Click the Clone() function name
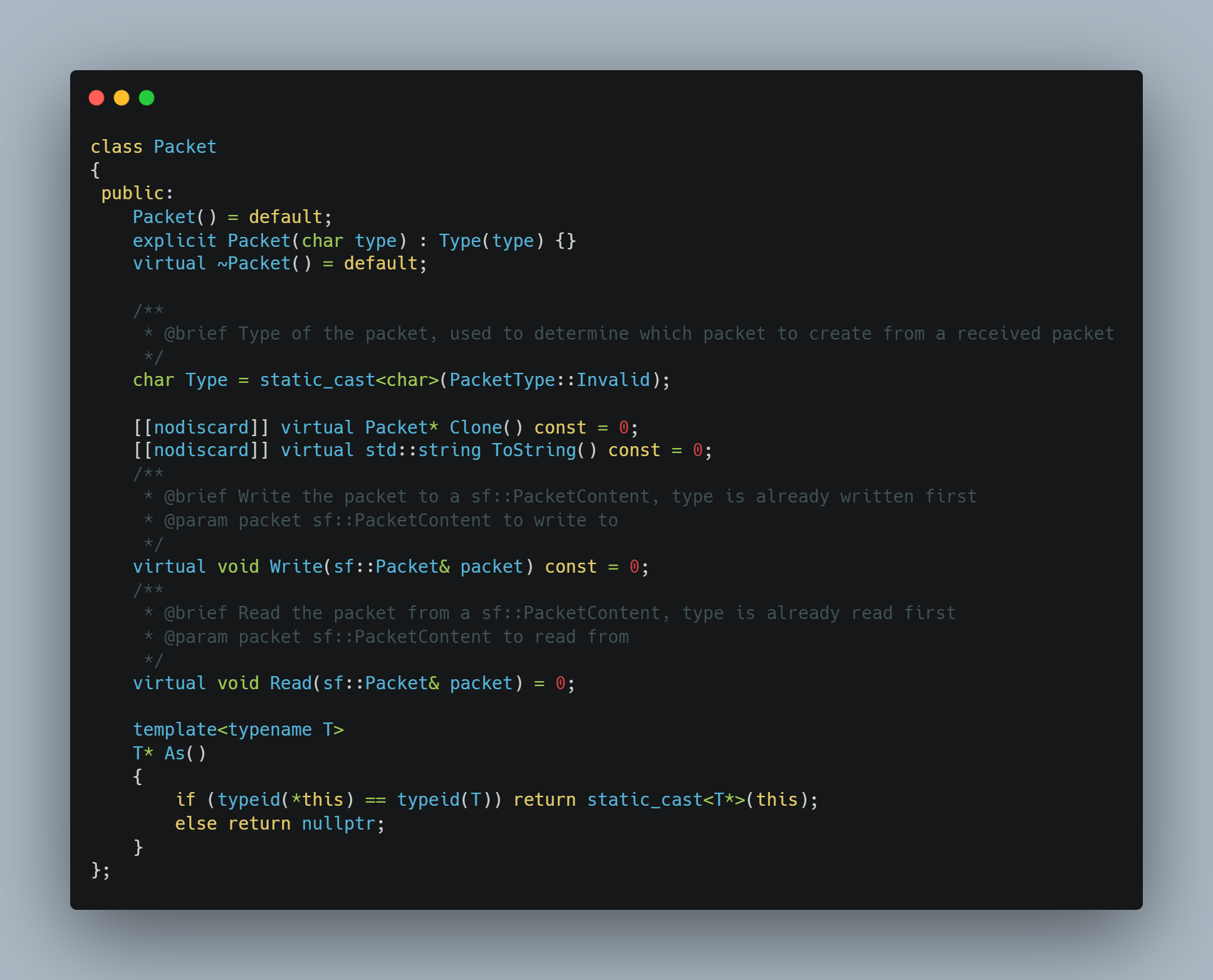Image resolution: width=1213 pixels, height=980 pixels. (486, 427)
